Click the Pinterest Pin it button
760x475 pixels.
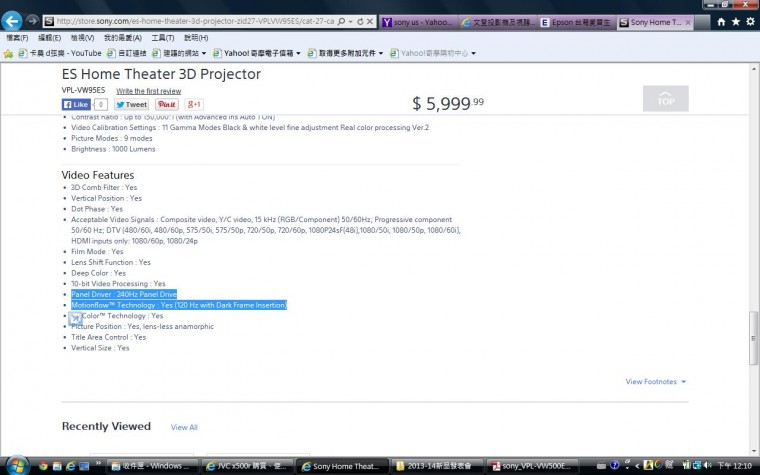[166, 104]
